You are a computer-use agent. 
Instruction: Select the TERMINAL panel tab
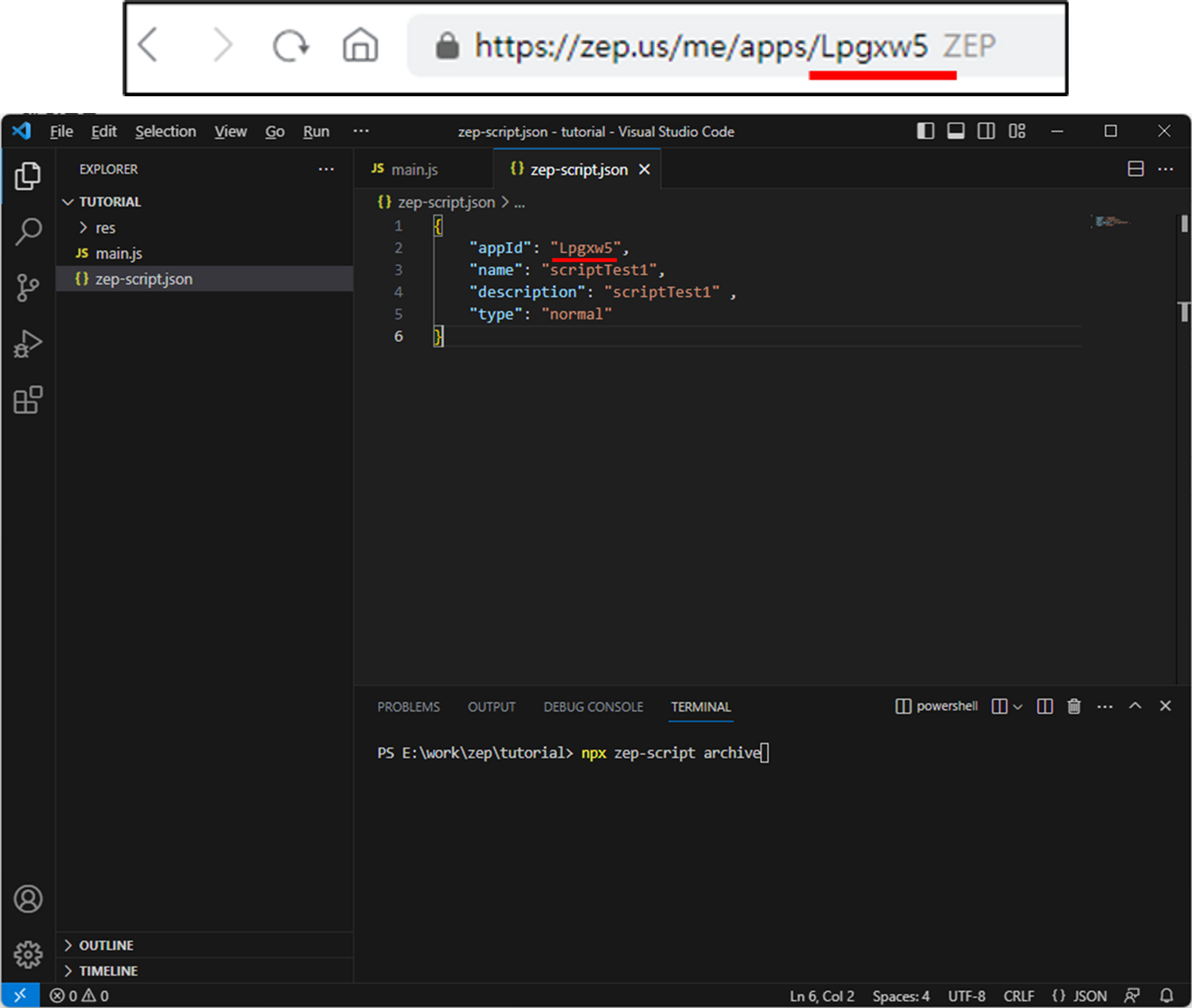coord(700,706)
